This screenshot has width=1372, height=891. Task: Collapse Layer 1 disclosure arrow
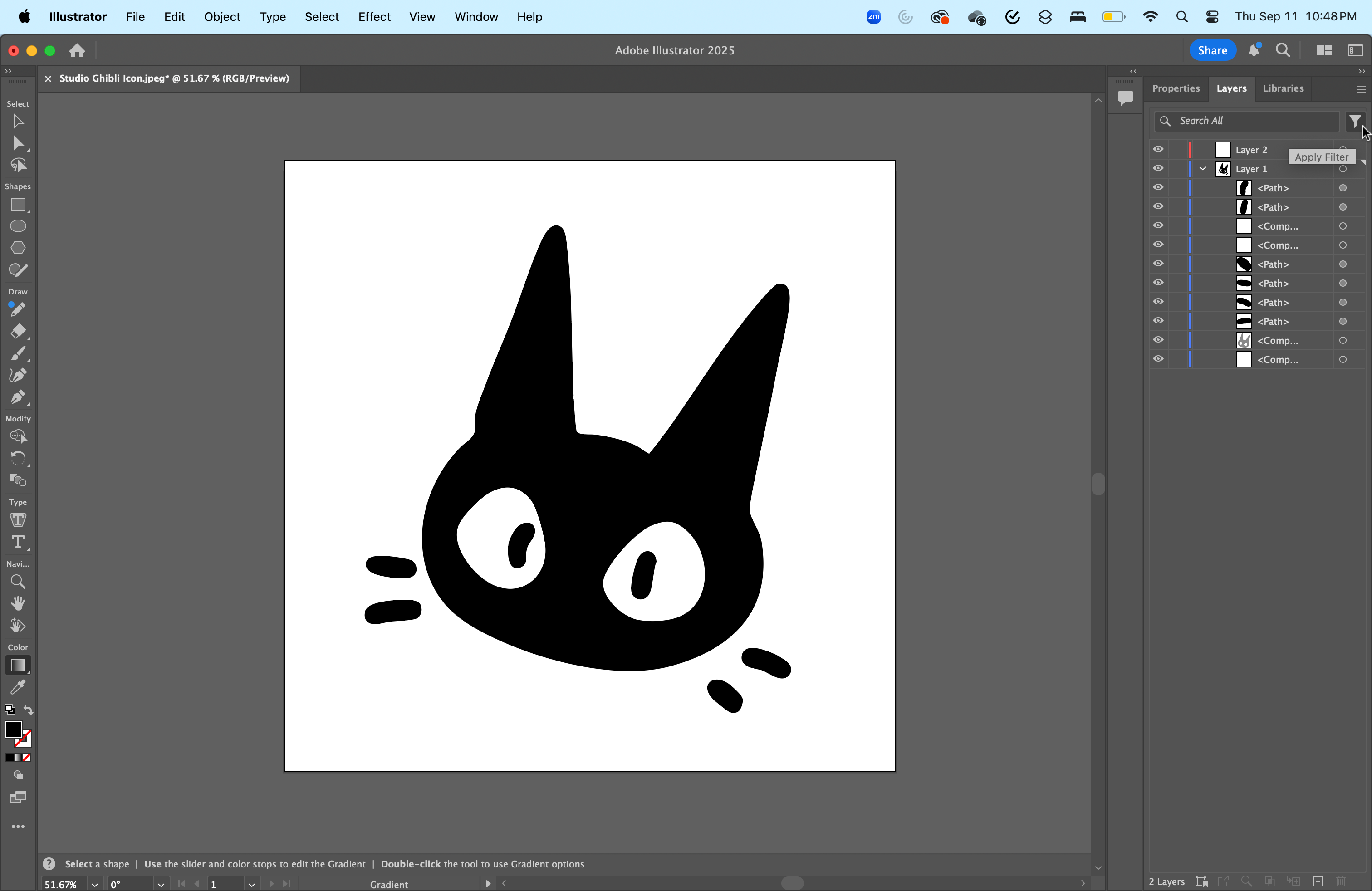click(1203, 169)
